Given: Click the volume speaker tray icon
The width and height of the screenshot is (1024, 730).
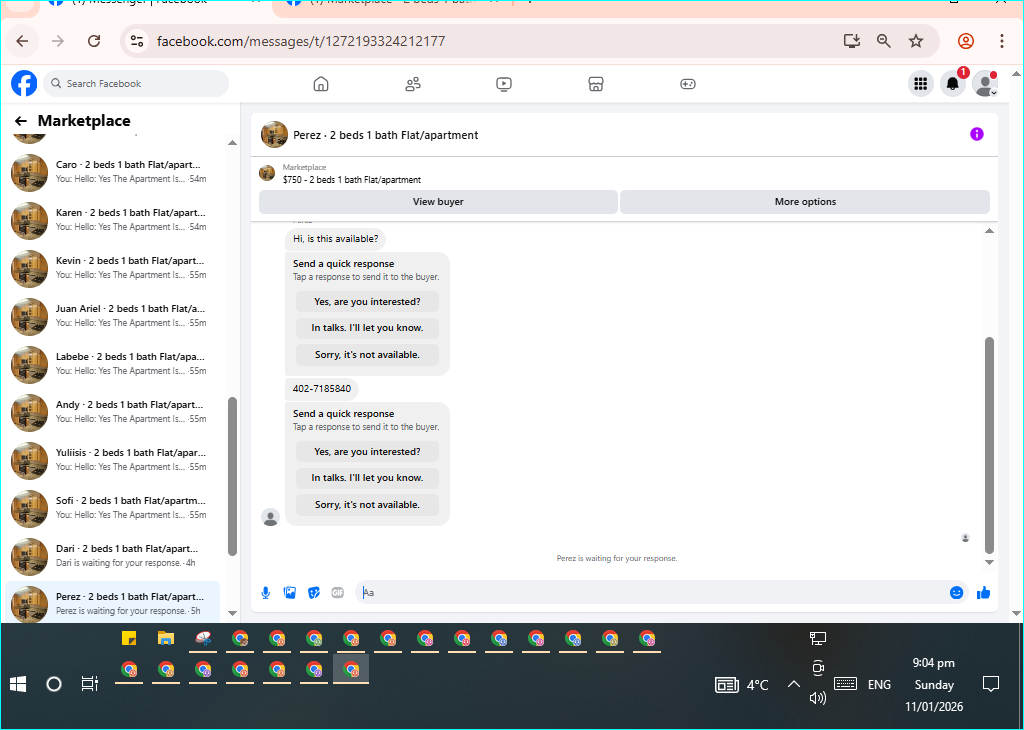Looking at the screenshot, I should (818, 698).
